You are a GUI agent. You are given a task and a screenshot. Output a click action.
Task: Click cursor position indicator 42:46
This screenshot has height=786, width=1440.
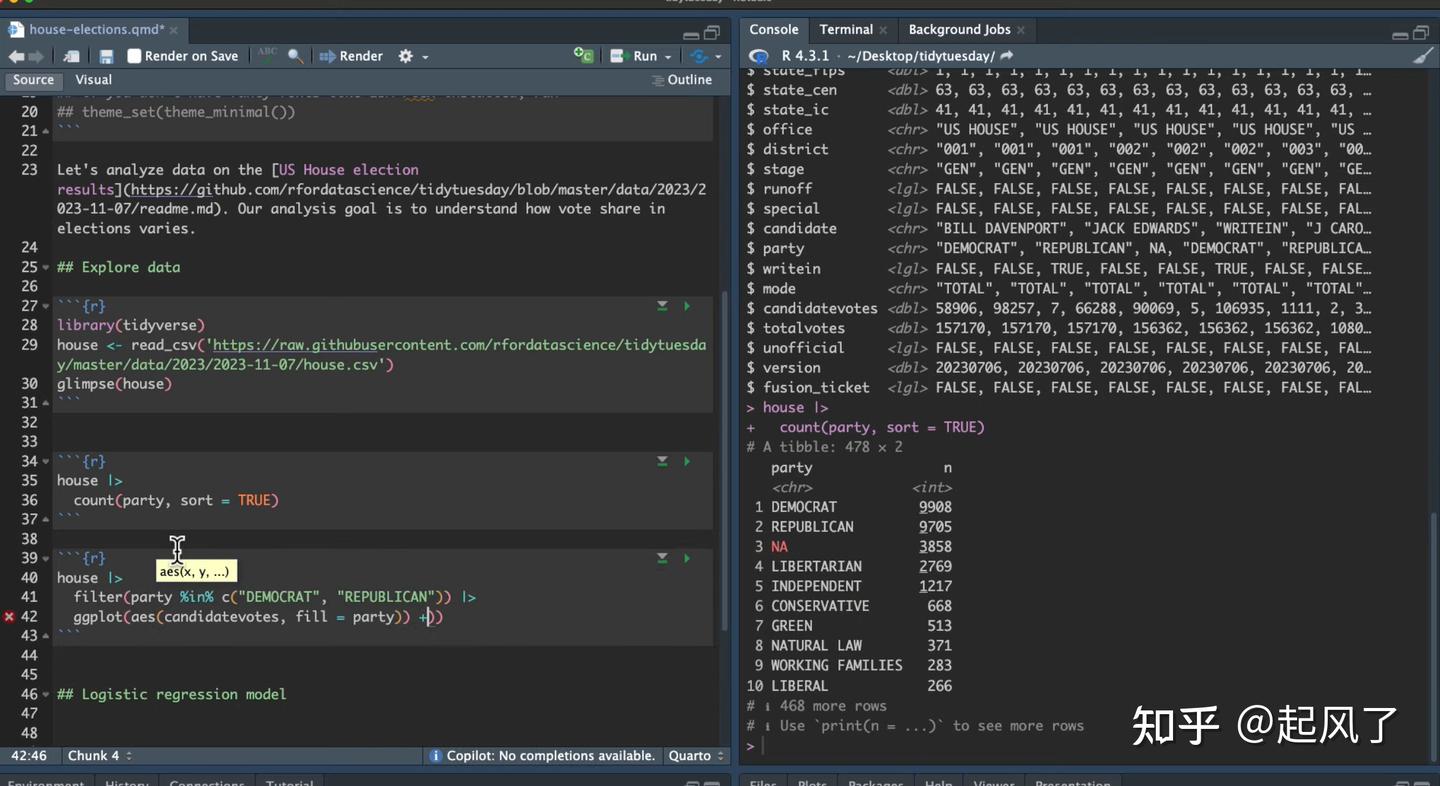(x=29, y=756)
